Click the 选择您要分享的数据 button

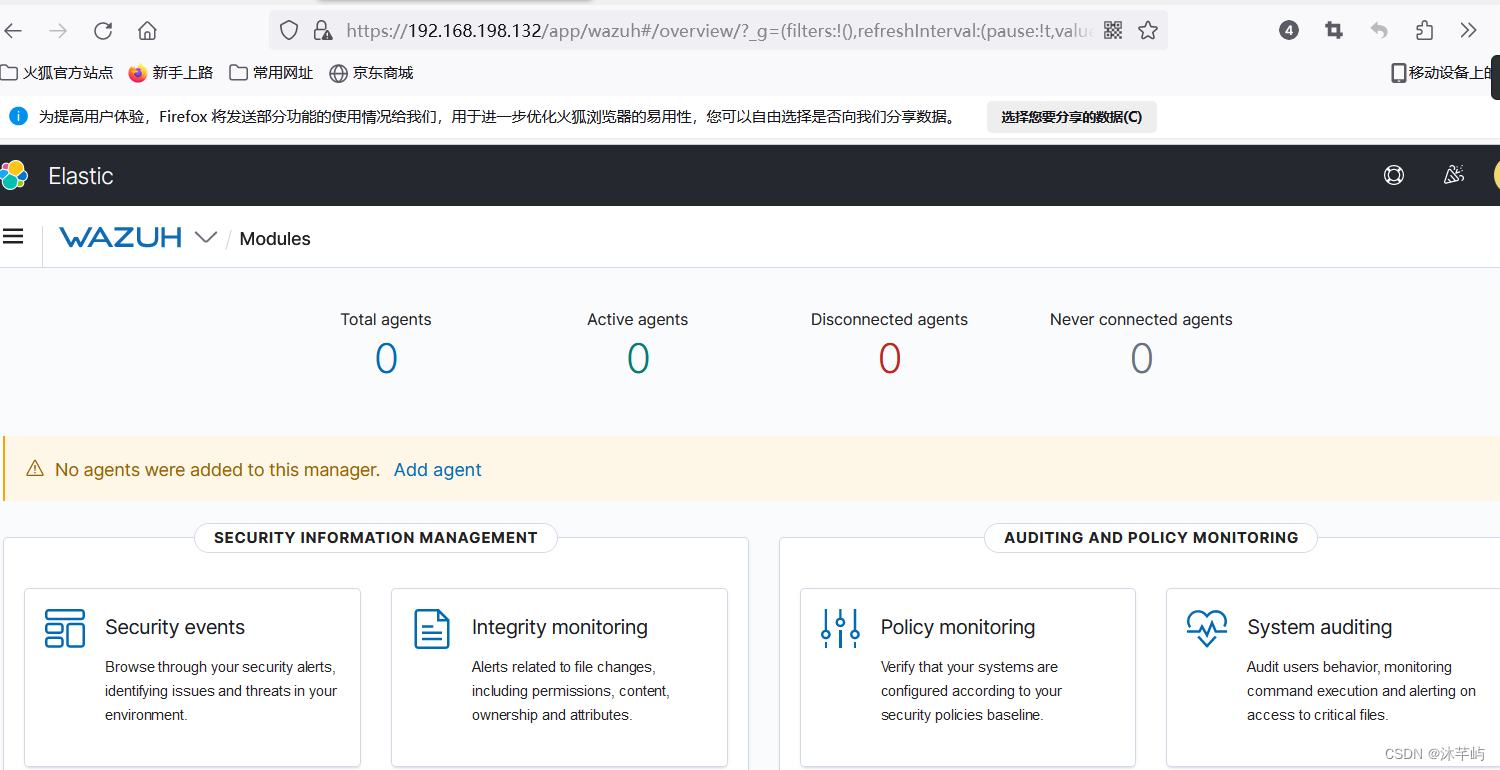1071,117
